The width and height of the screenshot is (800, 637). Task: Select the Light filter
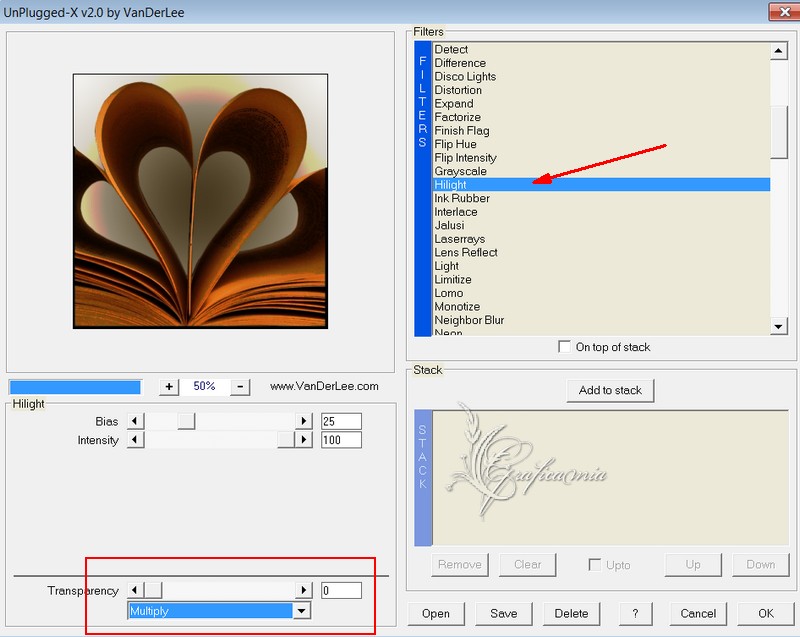[x=601, y=266]
